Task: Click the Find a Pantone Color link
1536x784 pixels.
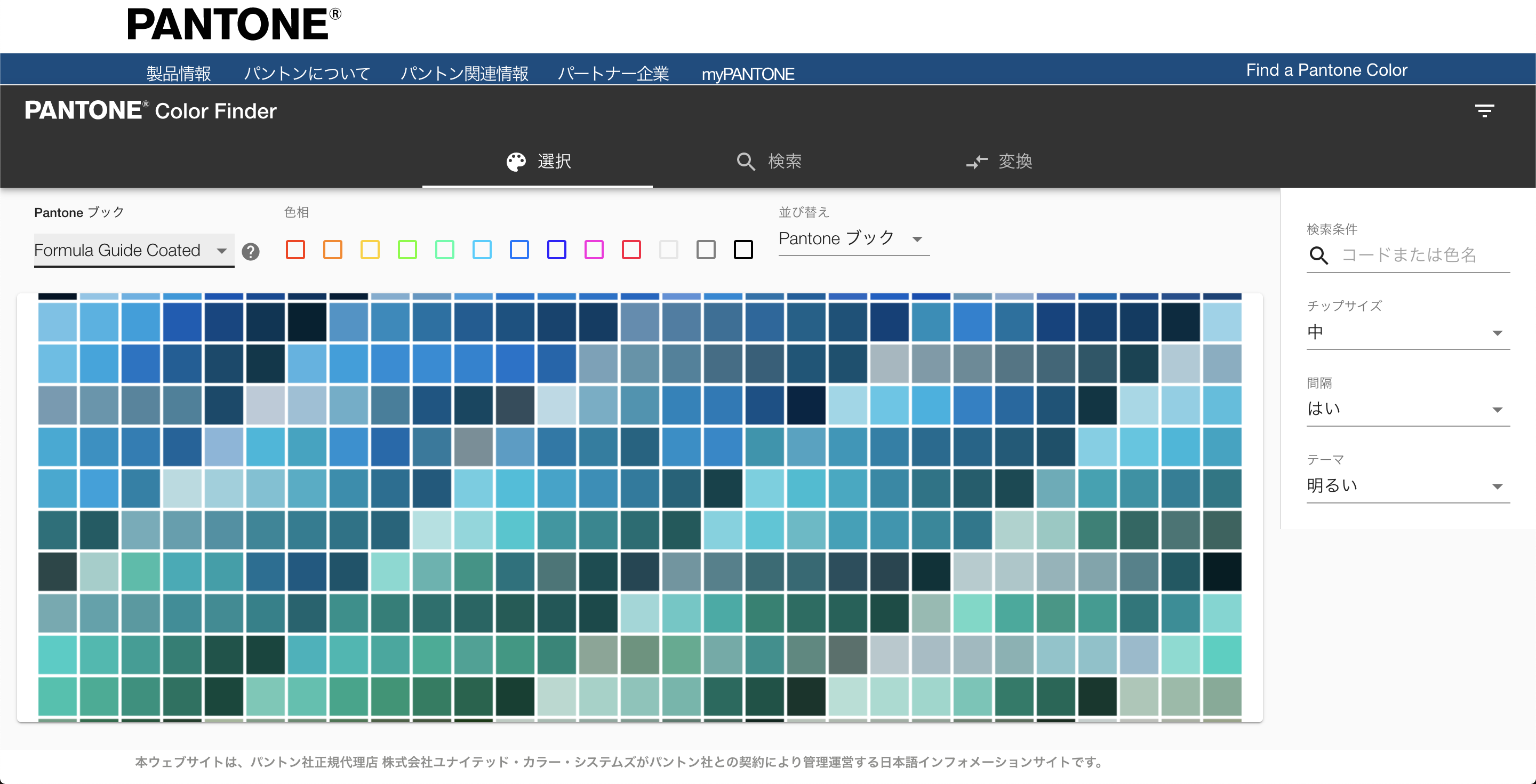Action: [1326, 69]
